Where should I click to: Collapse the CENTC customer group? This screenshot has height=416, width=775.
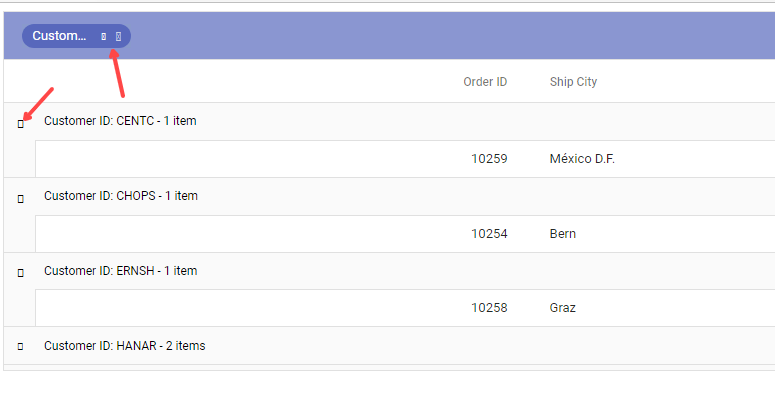click(x=21, y=123)
